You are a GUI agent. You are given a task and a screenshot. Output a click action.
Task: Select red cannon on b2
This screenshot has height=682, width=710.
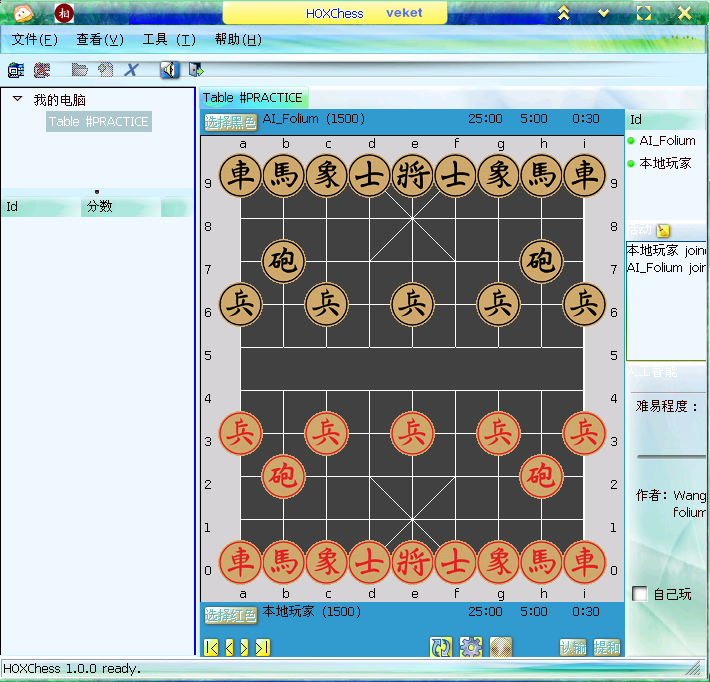coord(283,476)
